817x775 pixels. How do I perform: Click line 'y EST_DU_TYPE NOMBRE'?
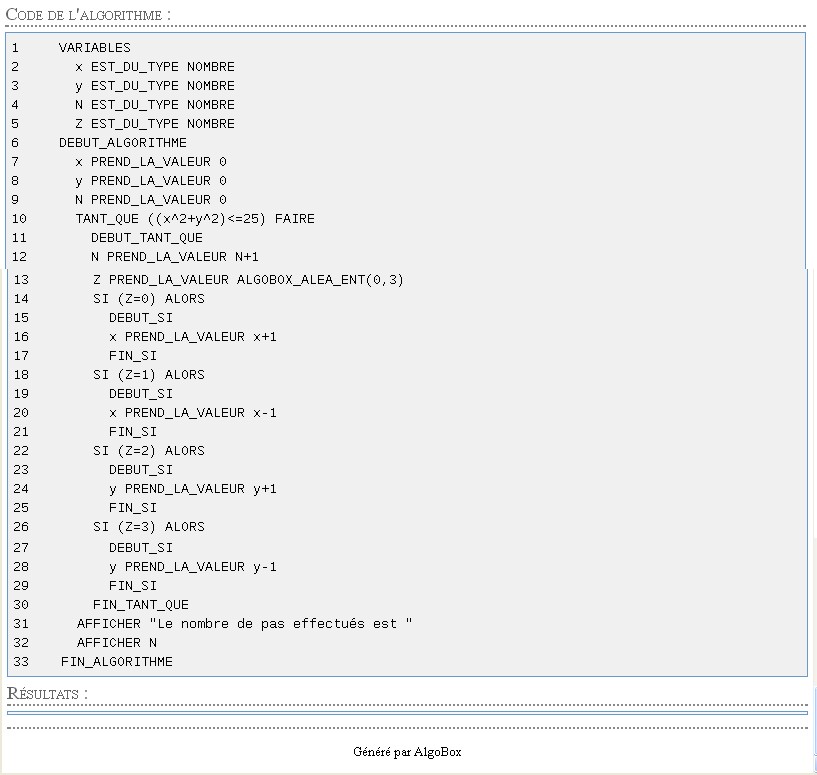tap(155, 86)
